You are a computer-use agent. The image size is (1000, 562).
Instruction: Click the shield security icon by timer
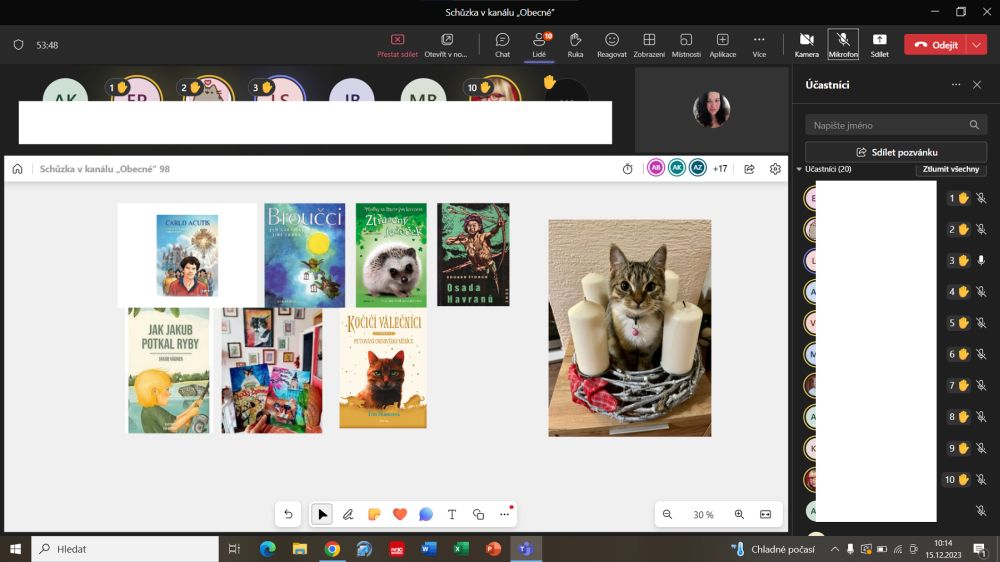18,45
